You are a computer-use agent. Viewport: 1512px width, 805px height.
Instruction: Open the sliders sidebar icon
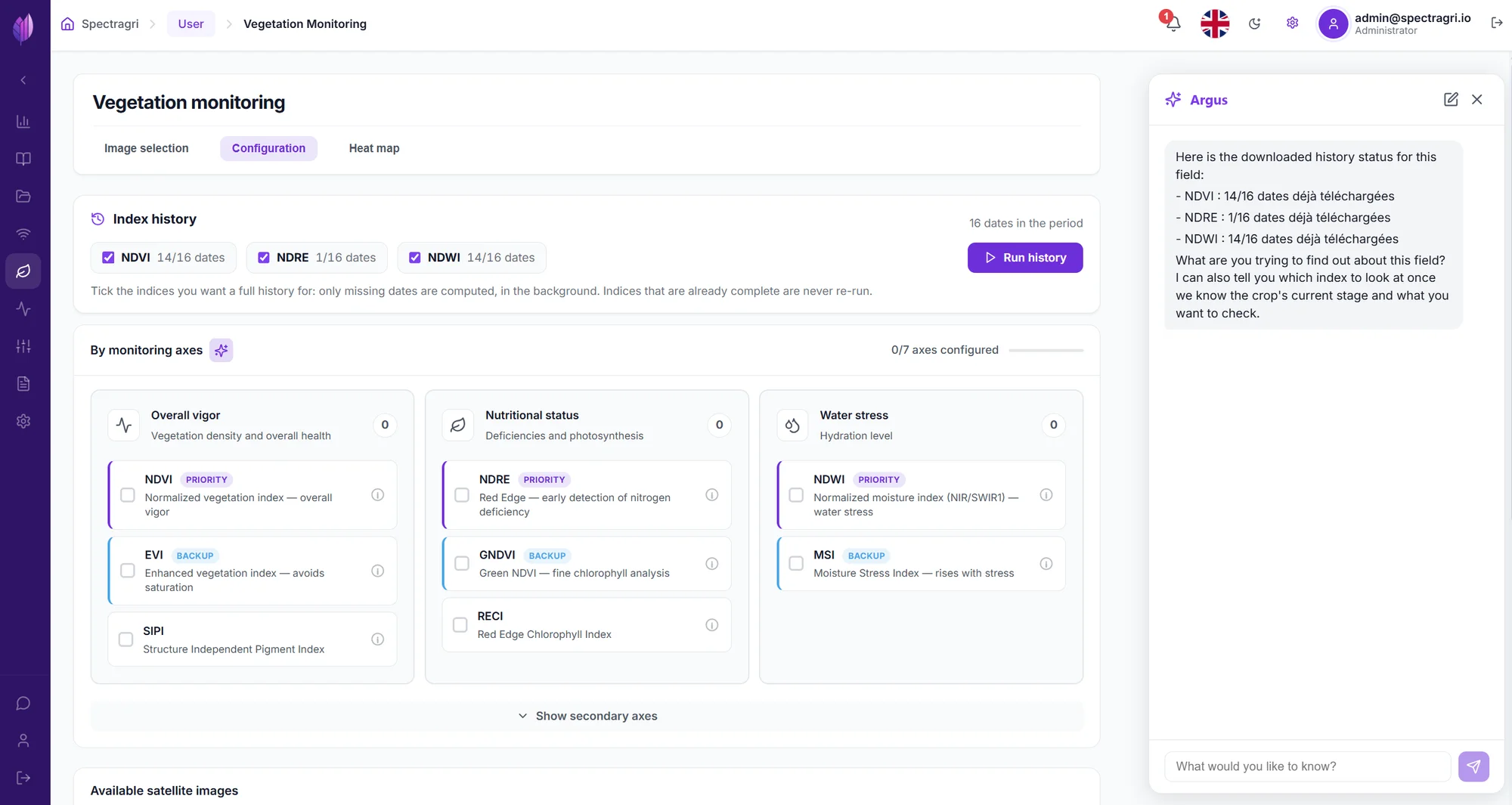coord(23,346)
